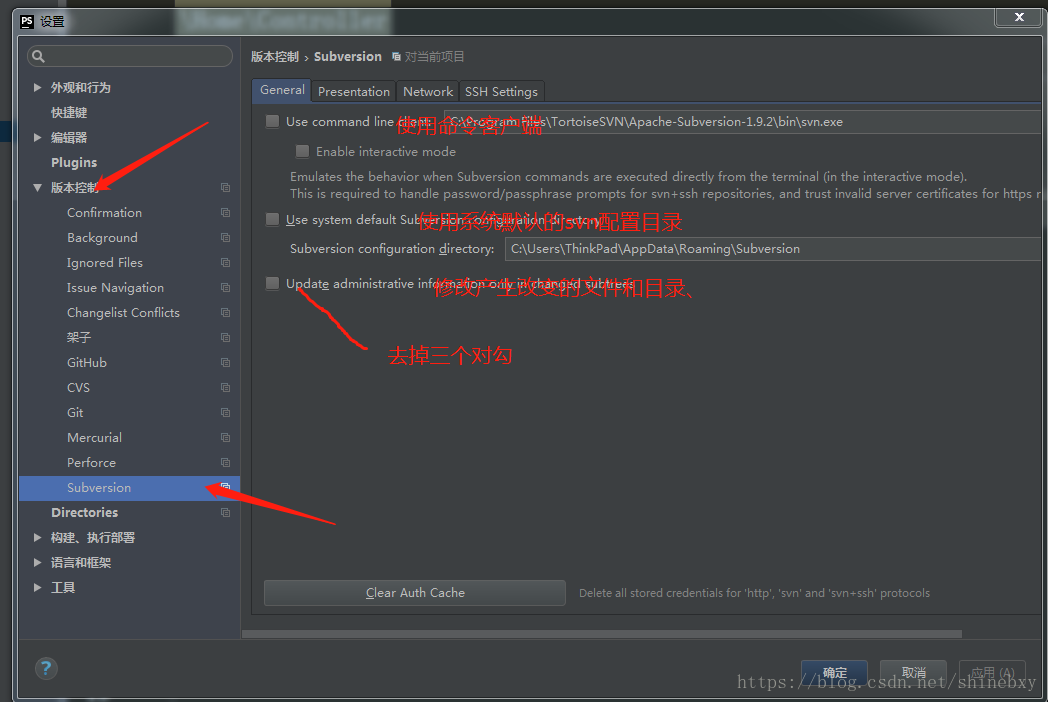The width and height of the screenshot is (1048, 702).
Task: Switch to the Presentation tab
Action: point(354,92)
